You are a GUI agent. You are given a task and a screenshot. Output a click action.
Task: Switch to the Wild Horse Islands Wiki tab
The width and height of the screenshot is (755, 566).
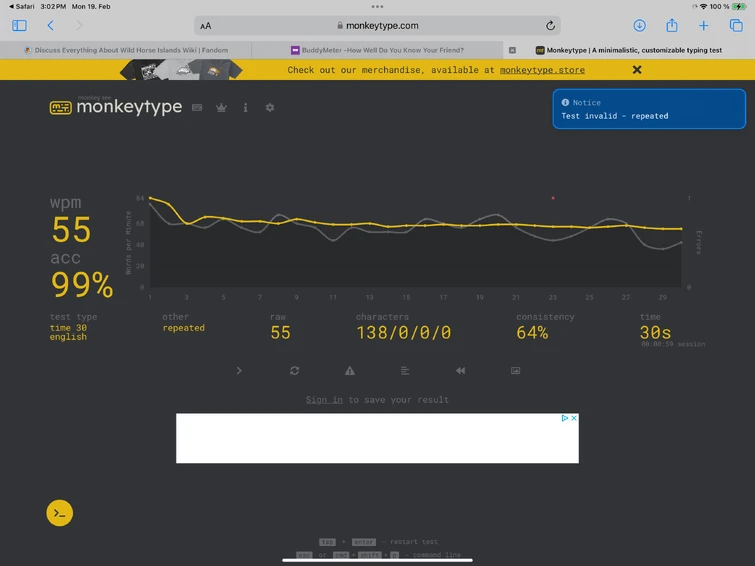click(x=126, y=50)
